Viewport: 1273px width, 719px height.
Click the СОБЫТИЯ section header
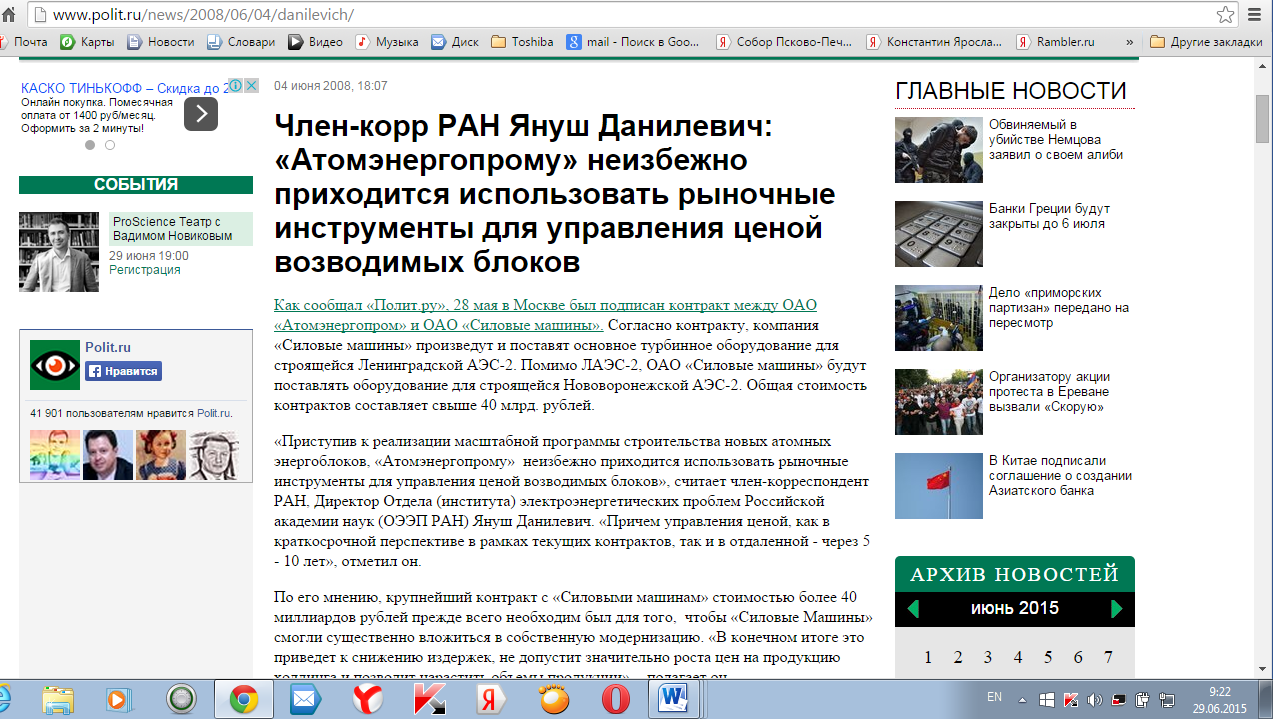point(136,185)
